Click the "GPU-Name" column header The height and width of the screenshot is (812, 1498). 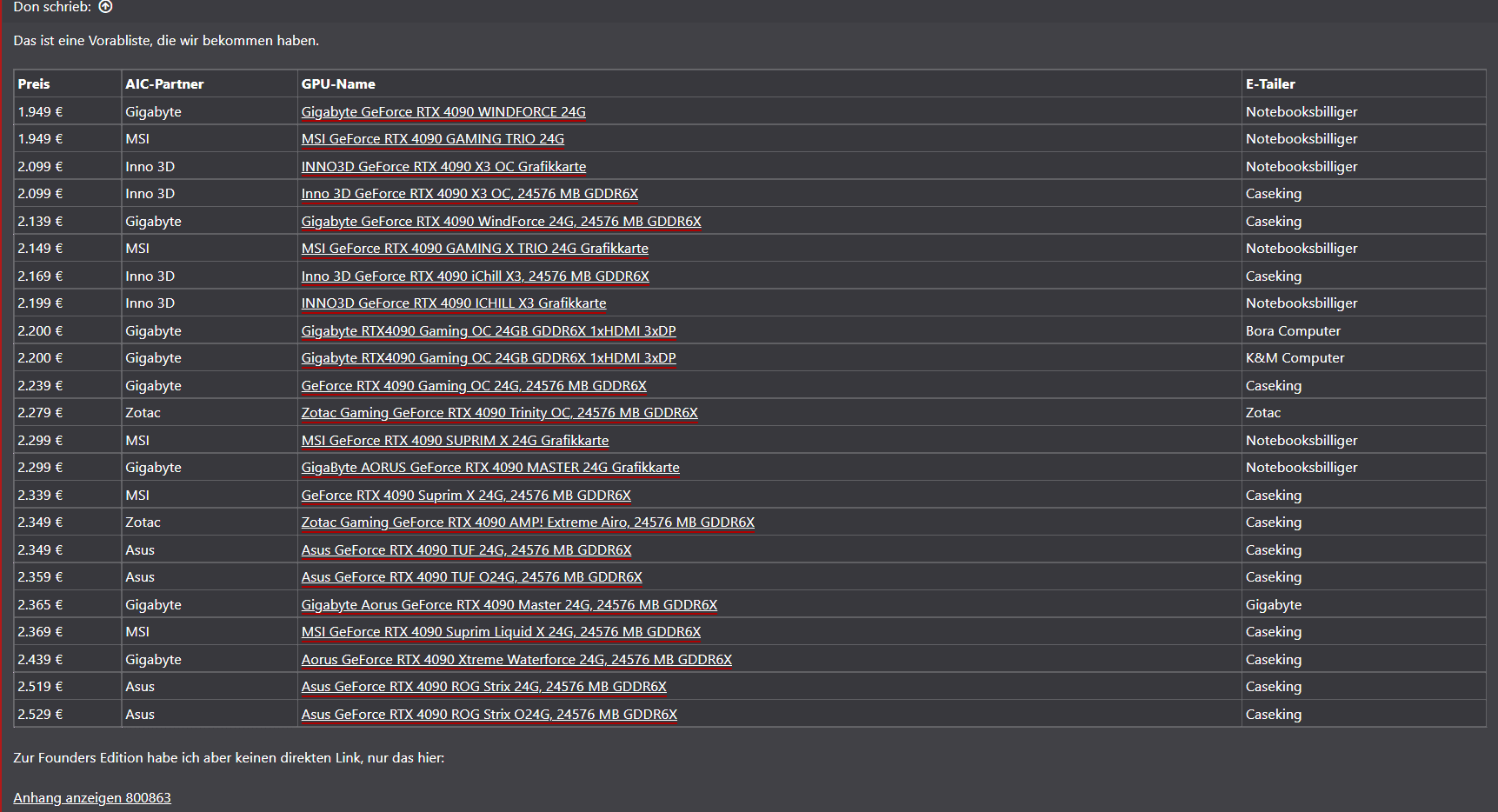(x=338, y=84)
